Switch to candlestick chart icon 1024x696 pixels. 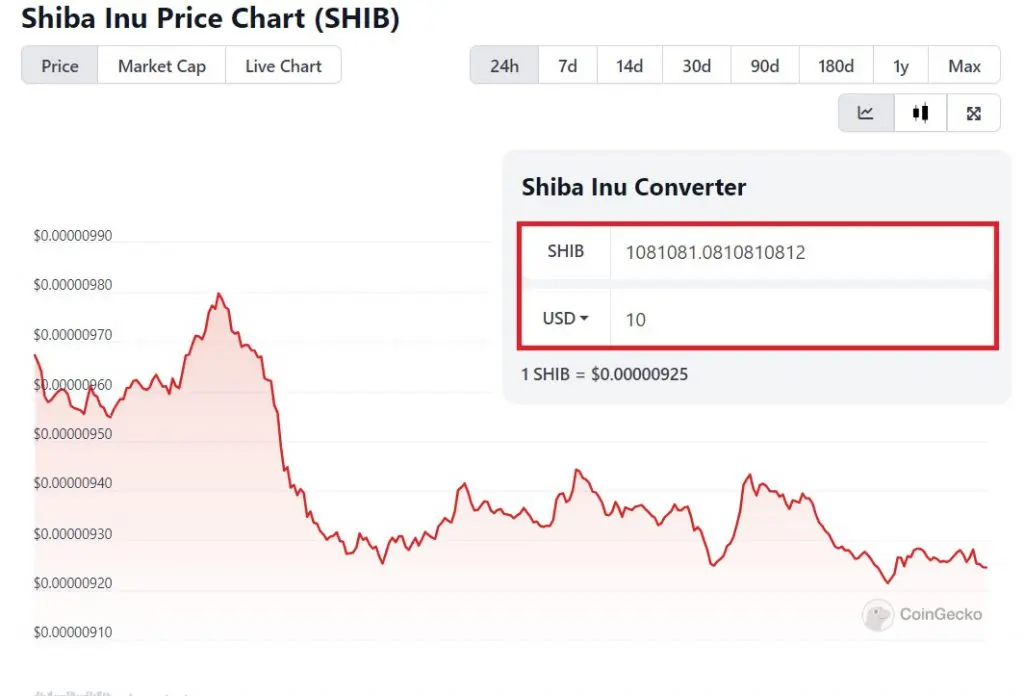pyautogui.click(x=920, y=113)
